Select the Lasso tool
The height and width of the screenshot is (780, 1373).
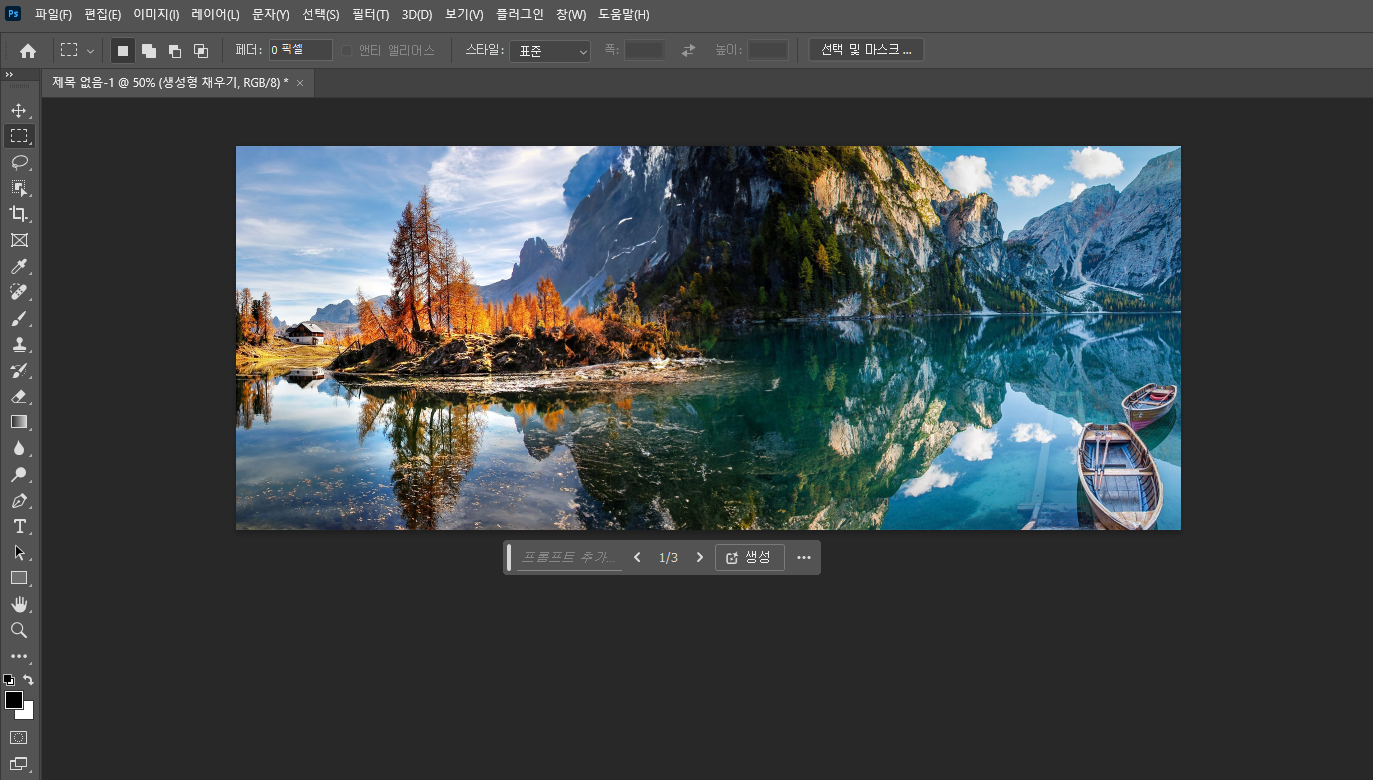19,162
